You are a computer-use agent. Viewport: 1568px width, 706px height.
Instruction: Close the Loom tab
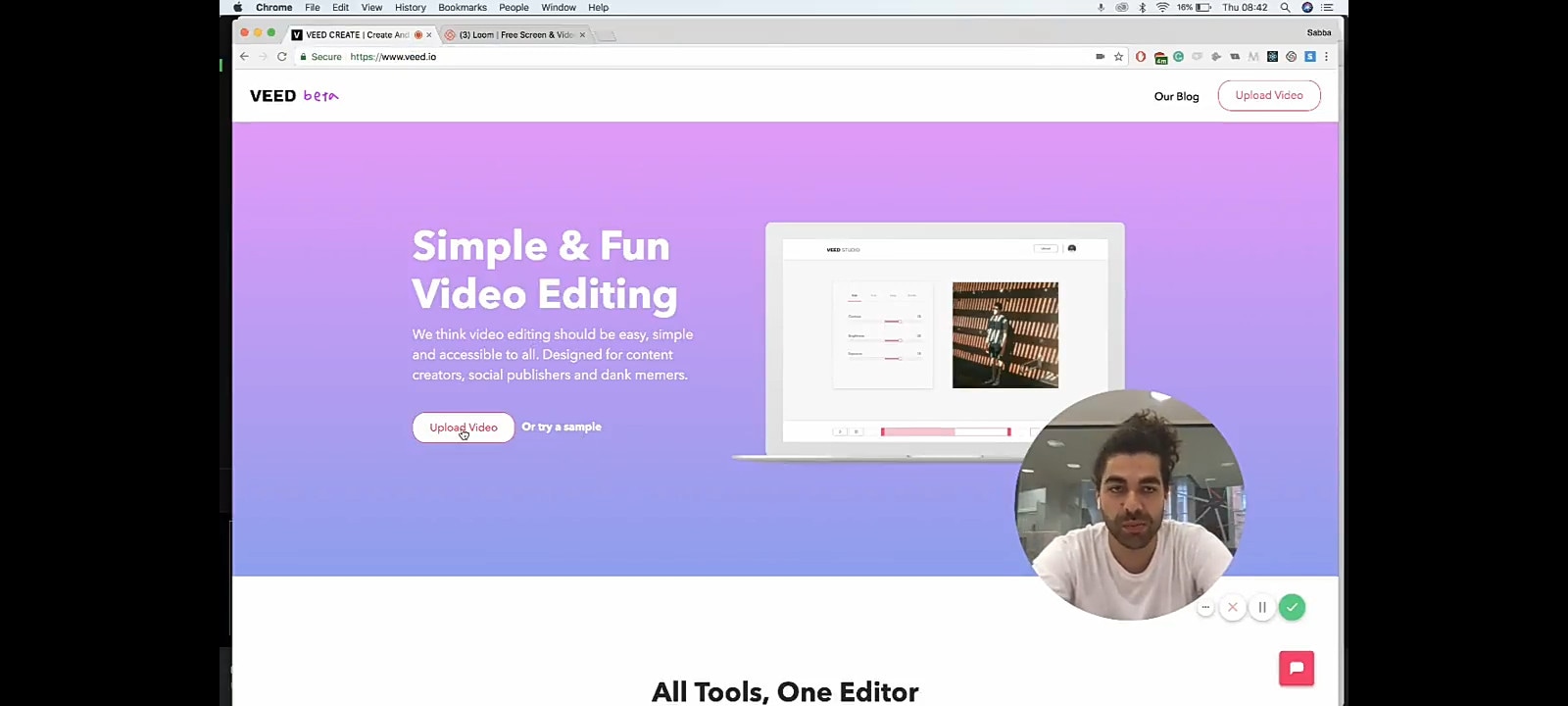582,34
